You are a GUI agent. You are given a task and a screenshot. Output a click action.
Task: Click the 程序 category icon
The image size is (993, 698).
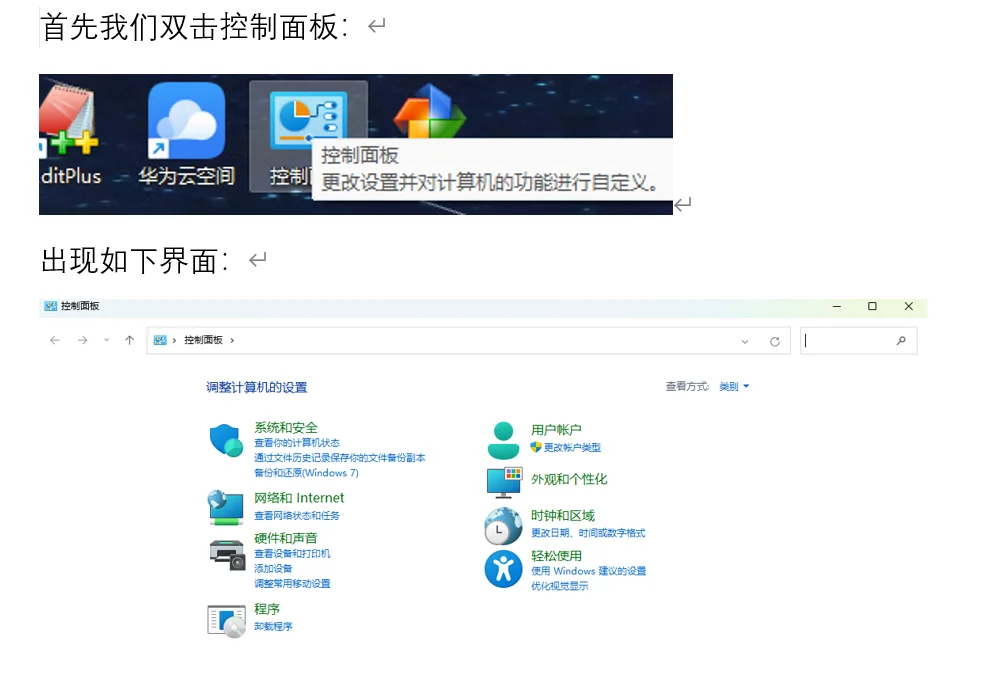(x=226, y=620)
